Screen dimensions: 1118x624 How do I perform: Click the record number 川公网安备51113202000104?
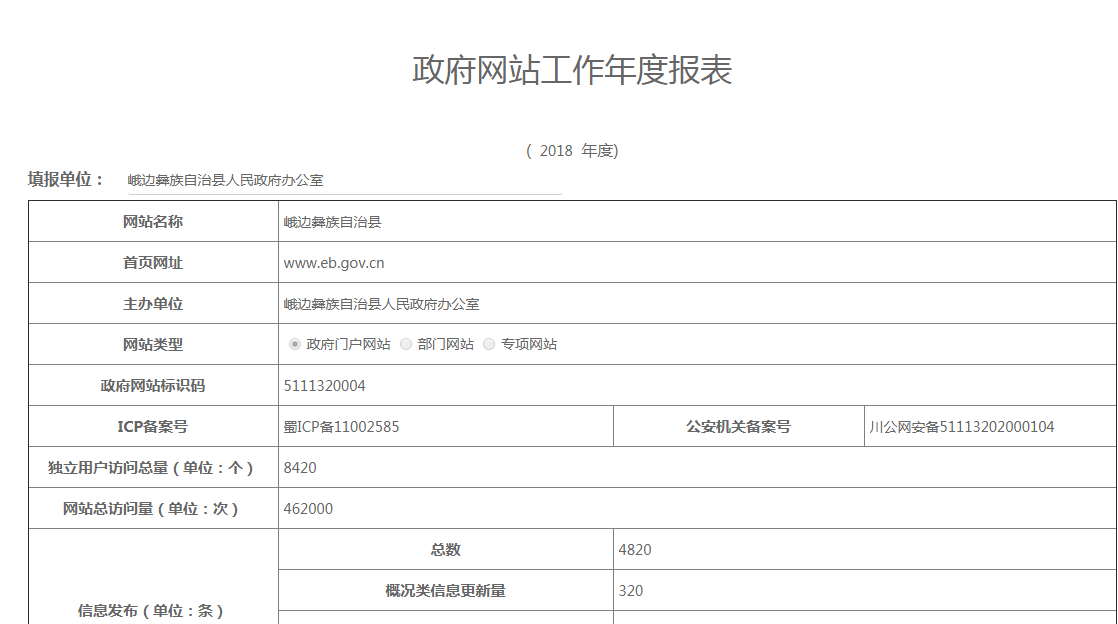(x=961, y=427)
